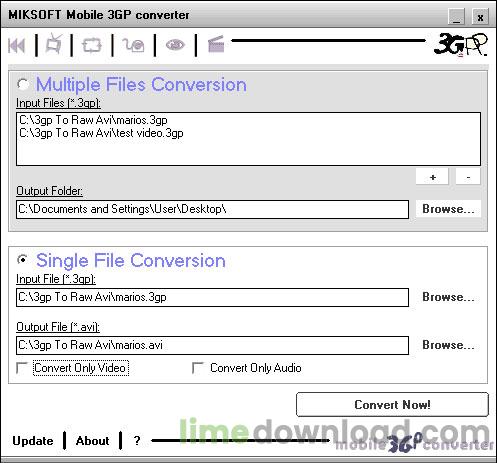Screen dimensions: 497x463
Task: Click the webcam toolbar icon
Action: 133,45
